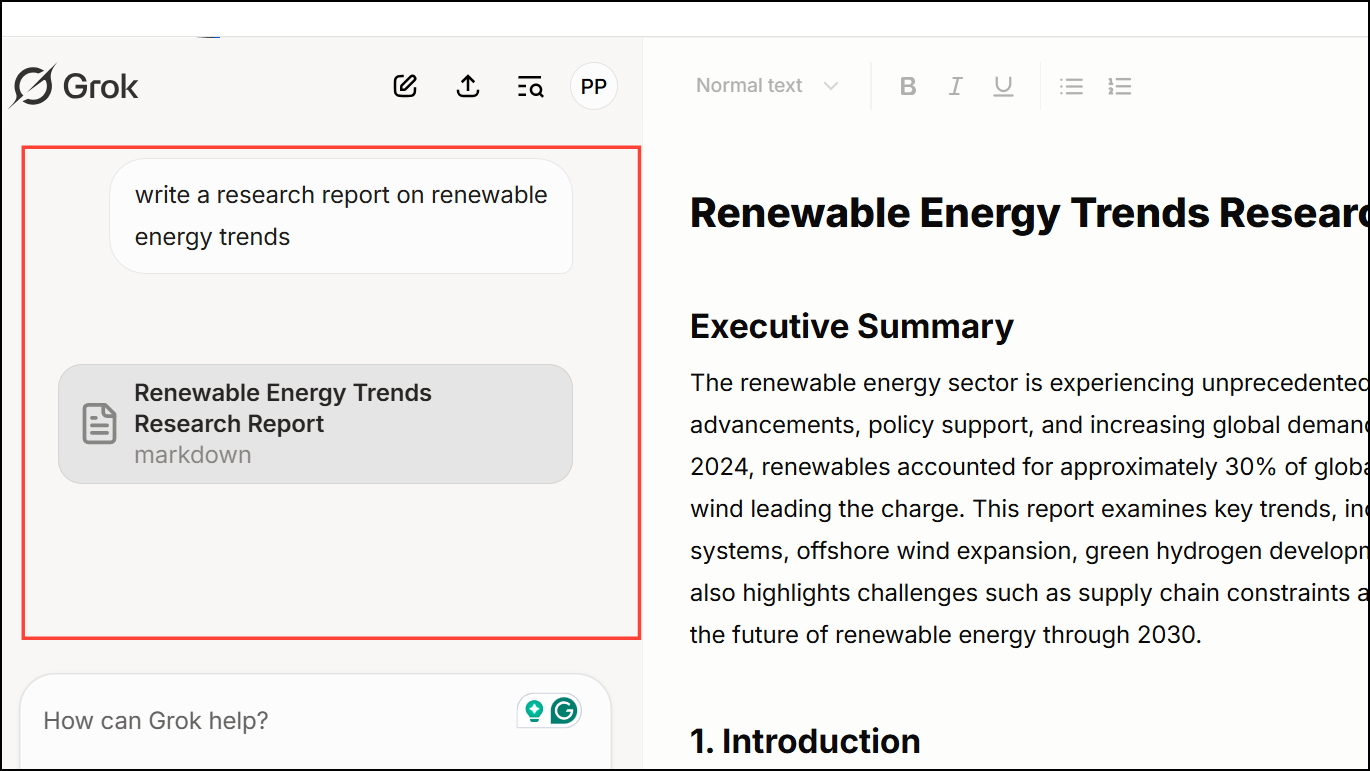Toggle italic formatting

pyautogui.click(x=956, y=87)
